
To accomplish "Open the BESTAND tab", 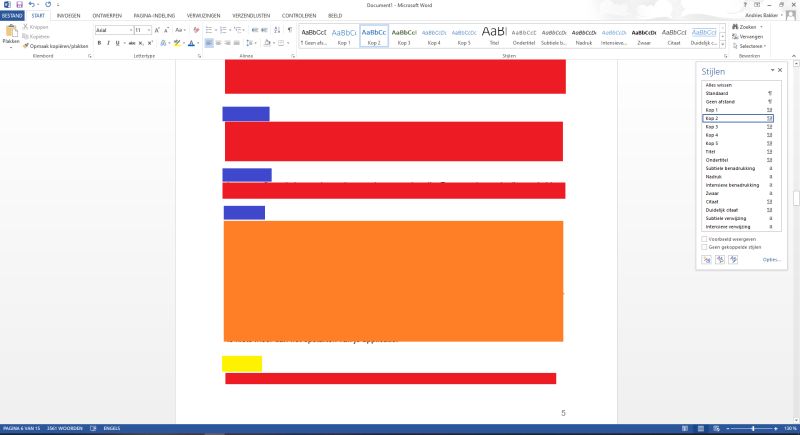I will click(x=12, y=16).
